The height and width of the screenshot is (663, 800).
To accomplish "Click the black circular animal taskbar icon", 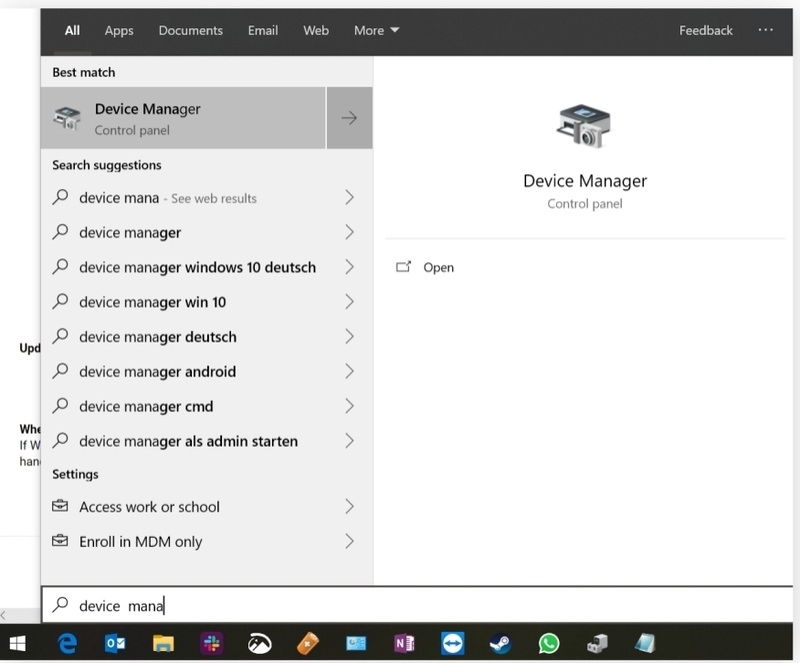I will (259, 644).
